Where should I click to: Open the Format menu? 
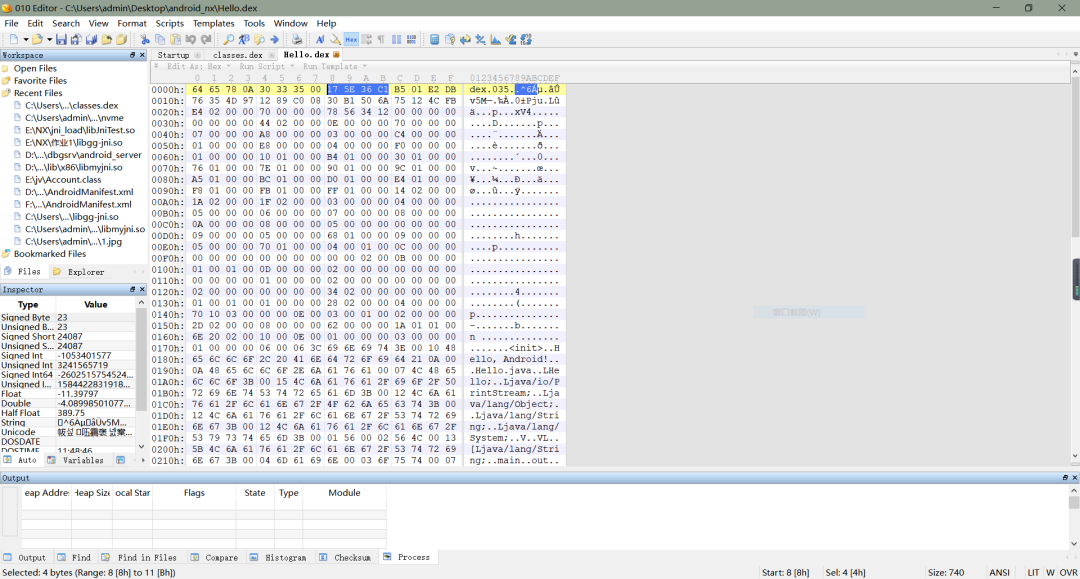(132, 23)
